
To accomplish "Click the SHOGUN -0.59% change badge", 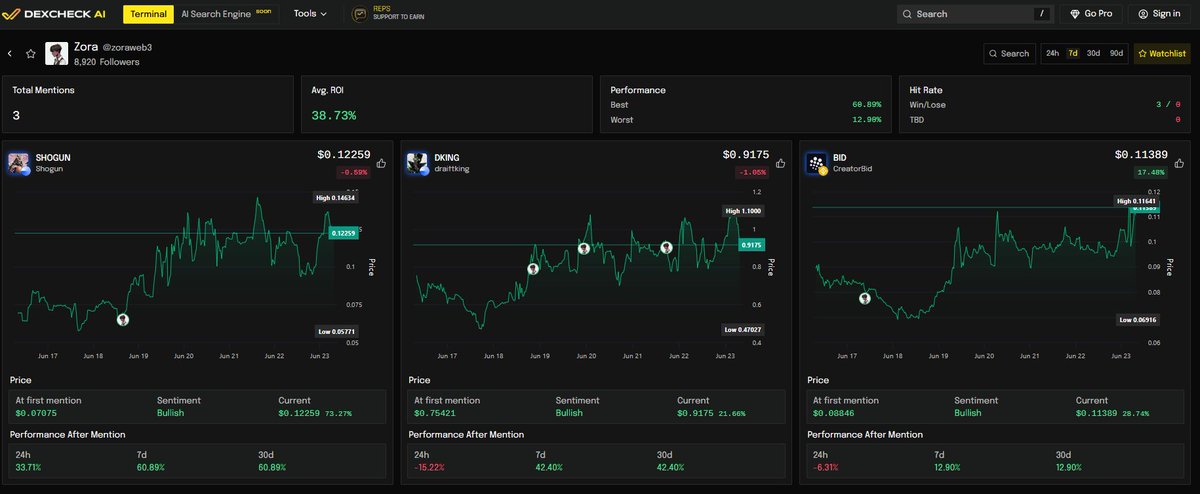I will (x=352, y=172).
